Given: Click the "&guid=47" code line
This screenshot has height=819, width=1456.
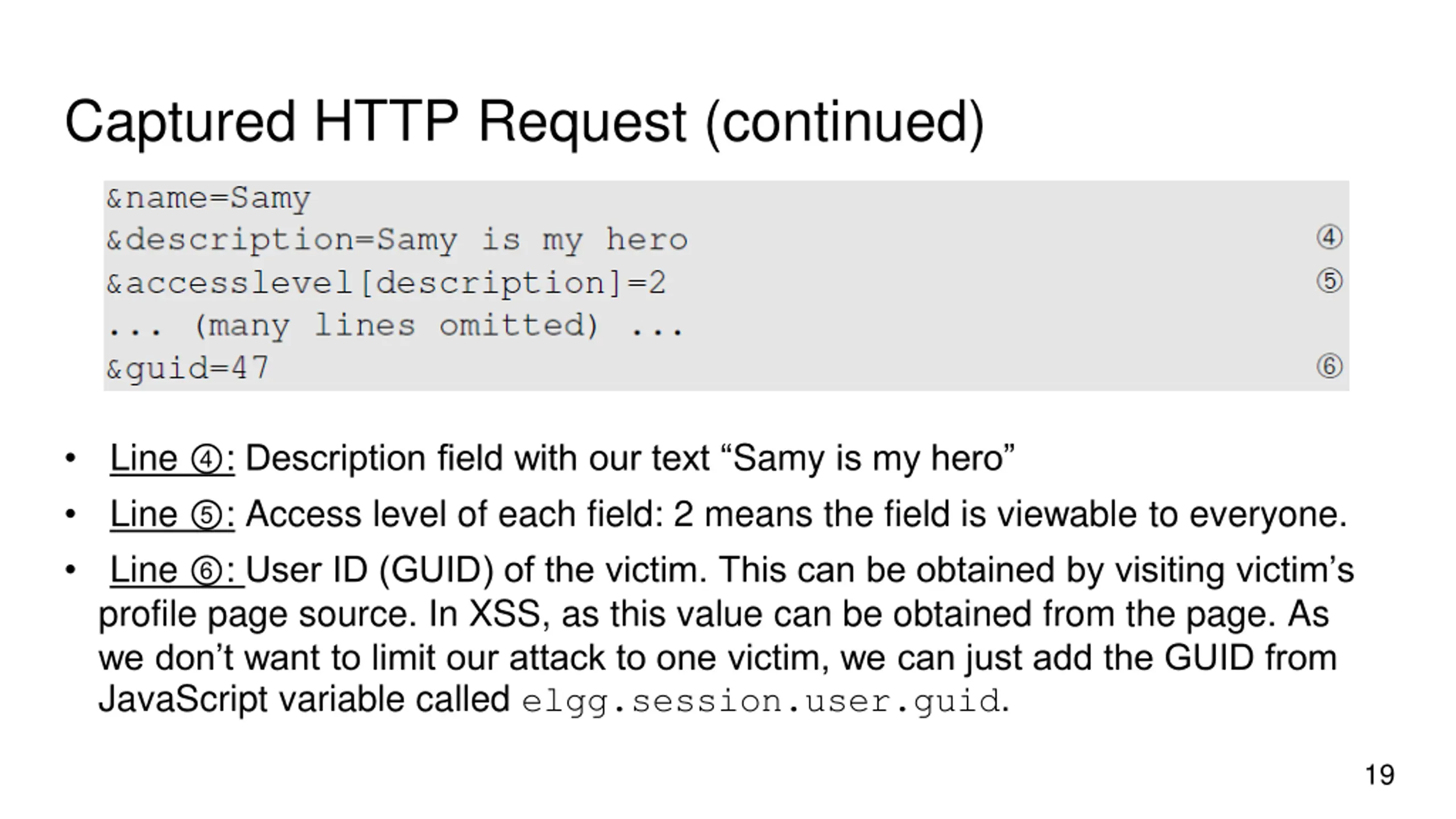Looking at the screenshot, I should 188,368.
